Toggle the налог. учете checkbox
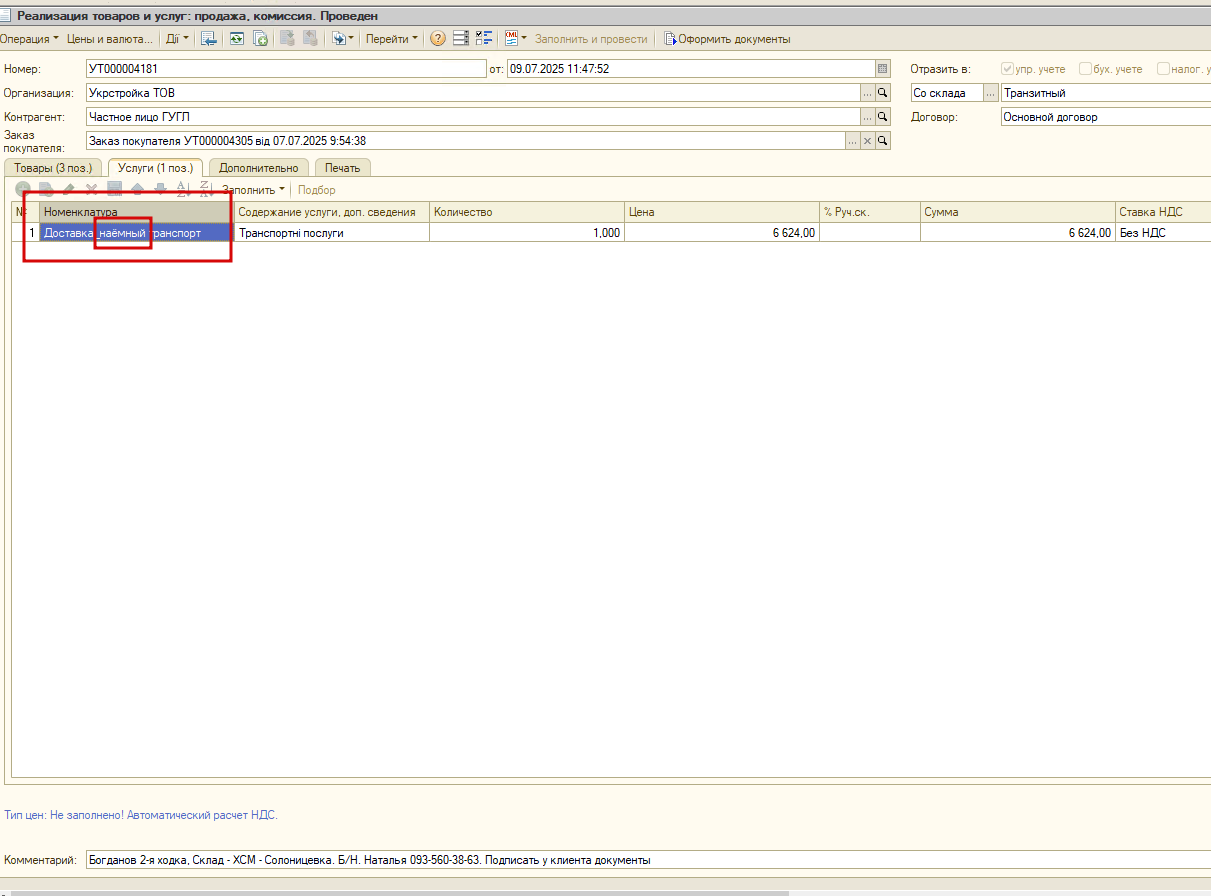The height and width of the screenshot is (896, 1211). 1163,69
